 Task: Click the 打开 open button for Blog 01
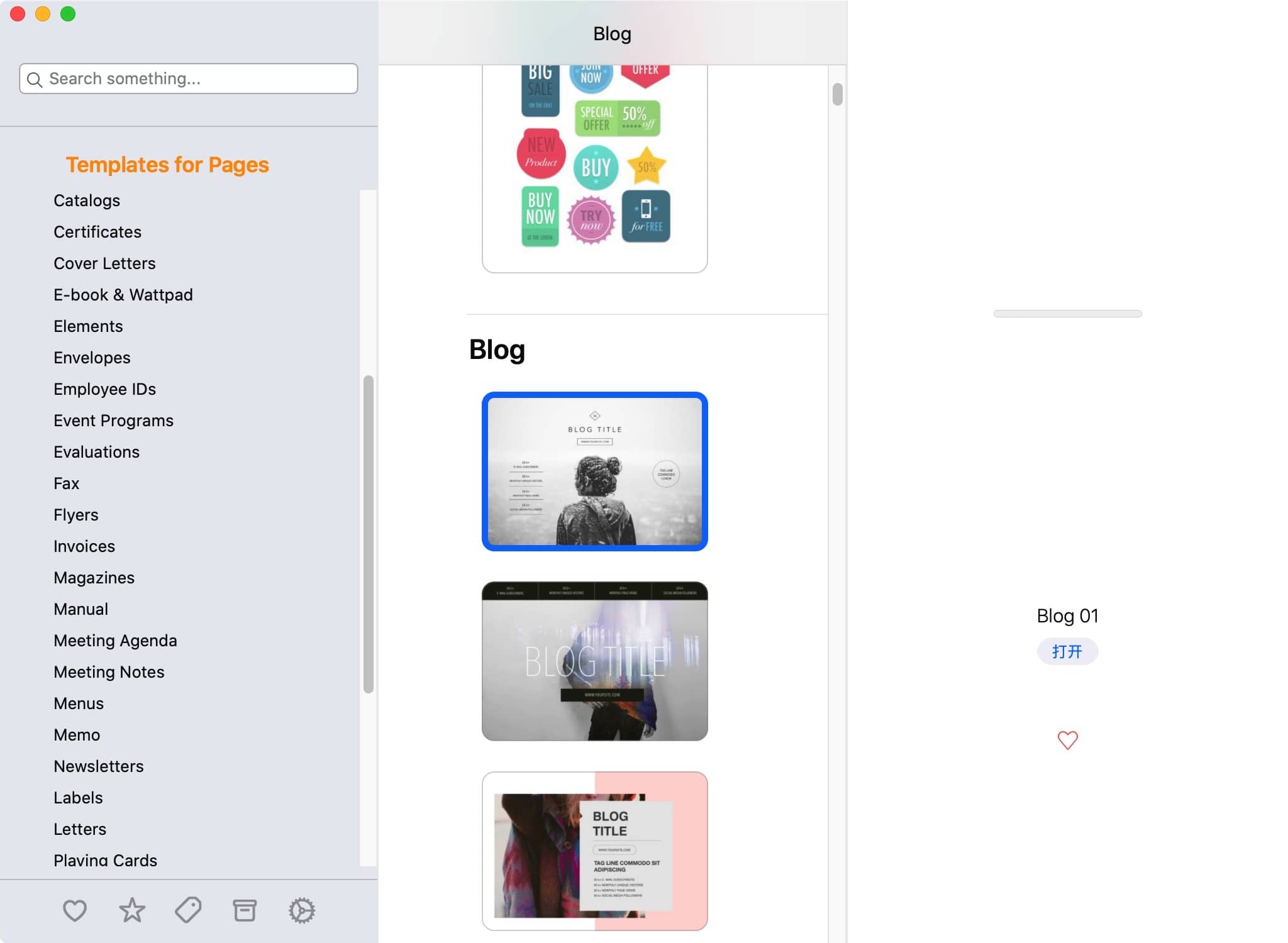pos(1067,651)
